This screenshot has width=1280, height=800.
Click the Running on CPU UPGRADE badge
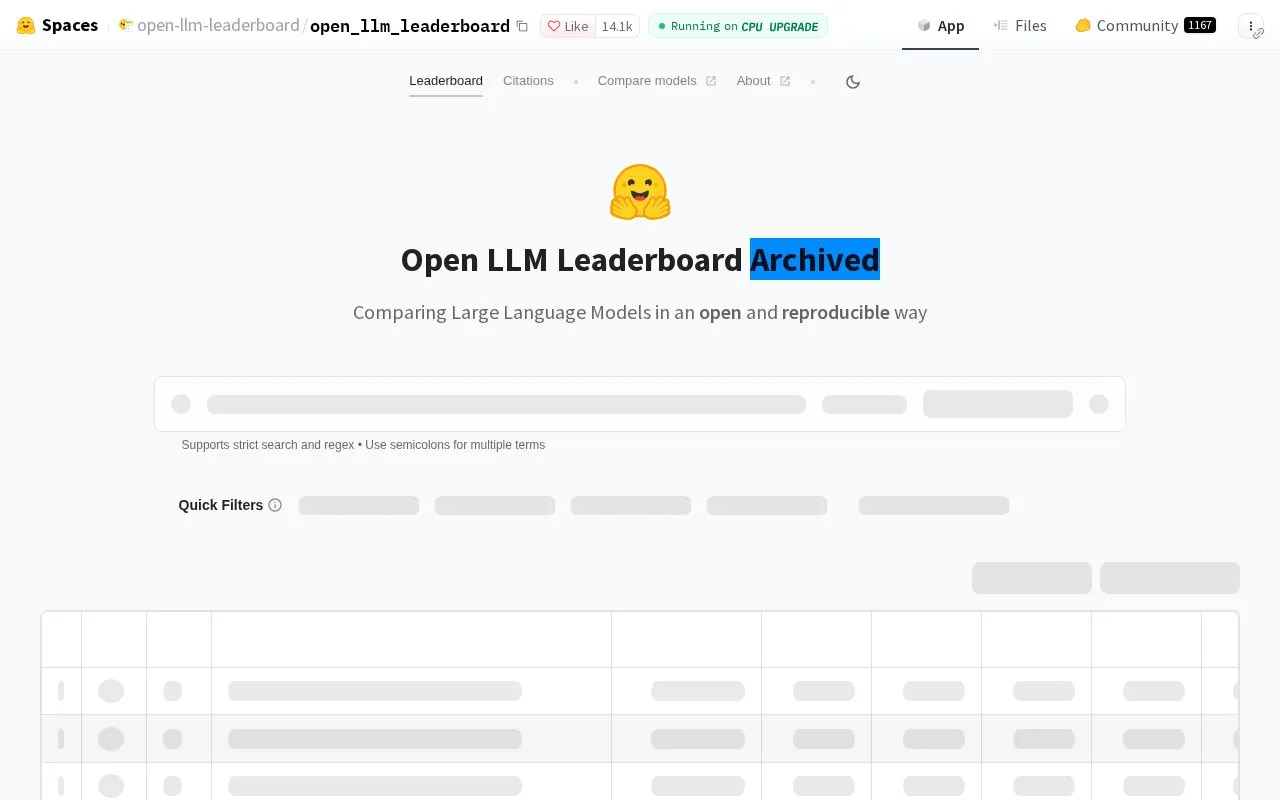738,26
